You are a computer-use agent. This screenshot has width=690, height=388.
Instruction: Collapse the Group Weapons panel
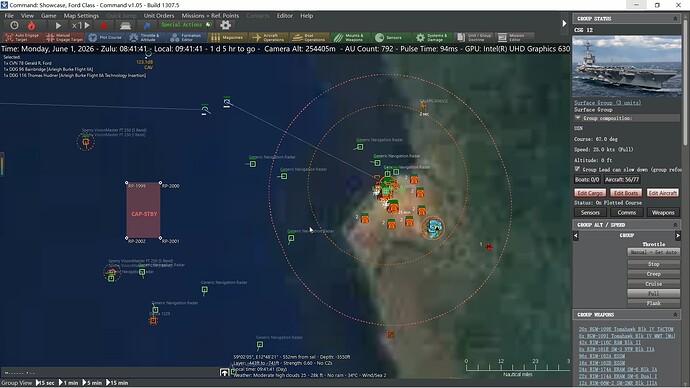[675, 315]
